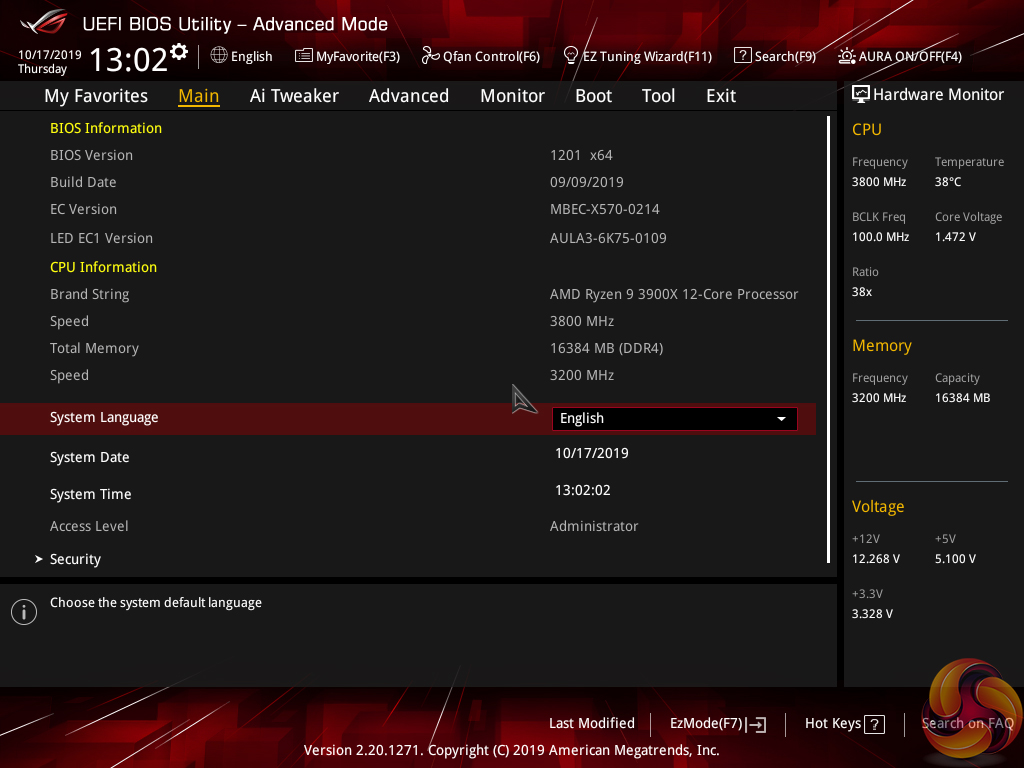Switch to the Boot tab
The height and width of the screenshot is (768, 1024).
(x=593, y=96)
